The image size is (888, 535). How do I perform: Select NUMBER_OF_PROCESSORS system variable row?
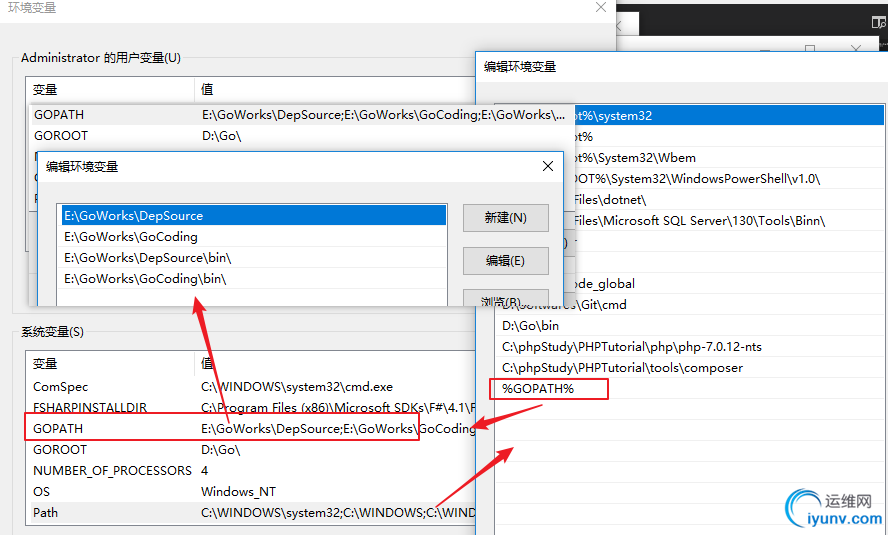pyautogui.click(x=250, y=470)
